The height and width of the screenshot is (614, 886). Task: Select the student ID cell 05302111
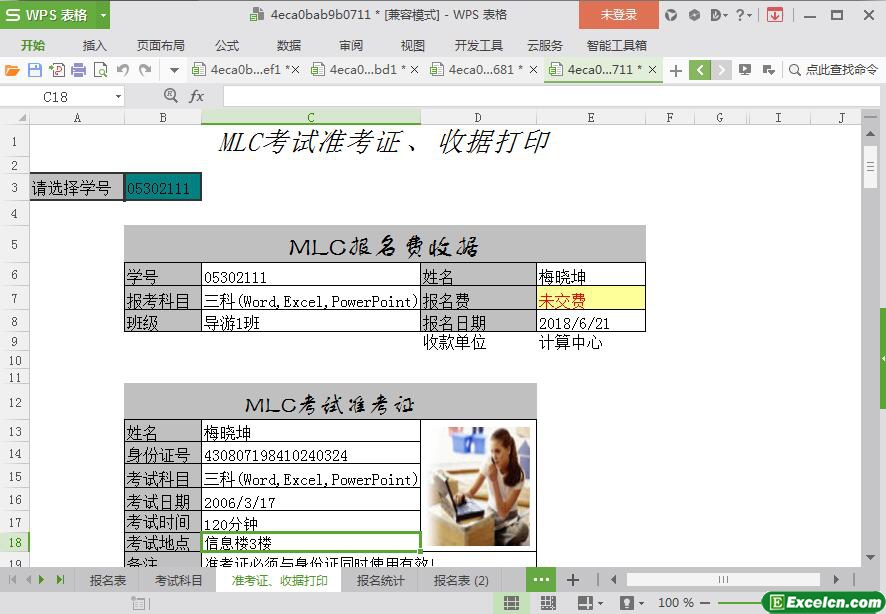click(x=162, y=188)
